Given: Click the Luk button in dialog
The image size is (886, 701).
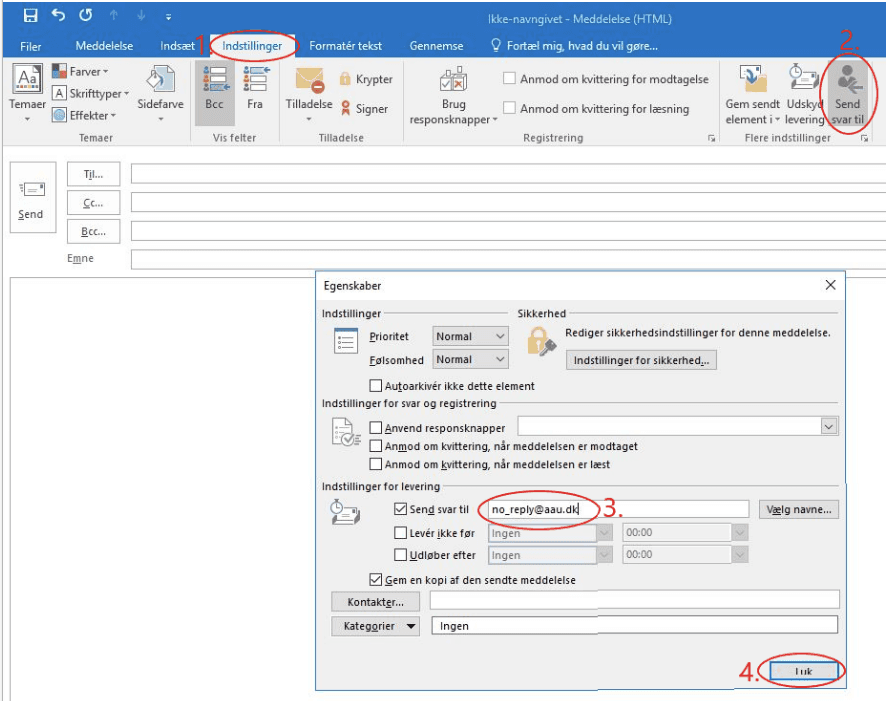Looking at the screenshot, I should [x=802, y=671].
